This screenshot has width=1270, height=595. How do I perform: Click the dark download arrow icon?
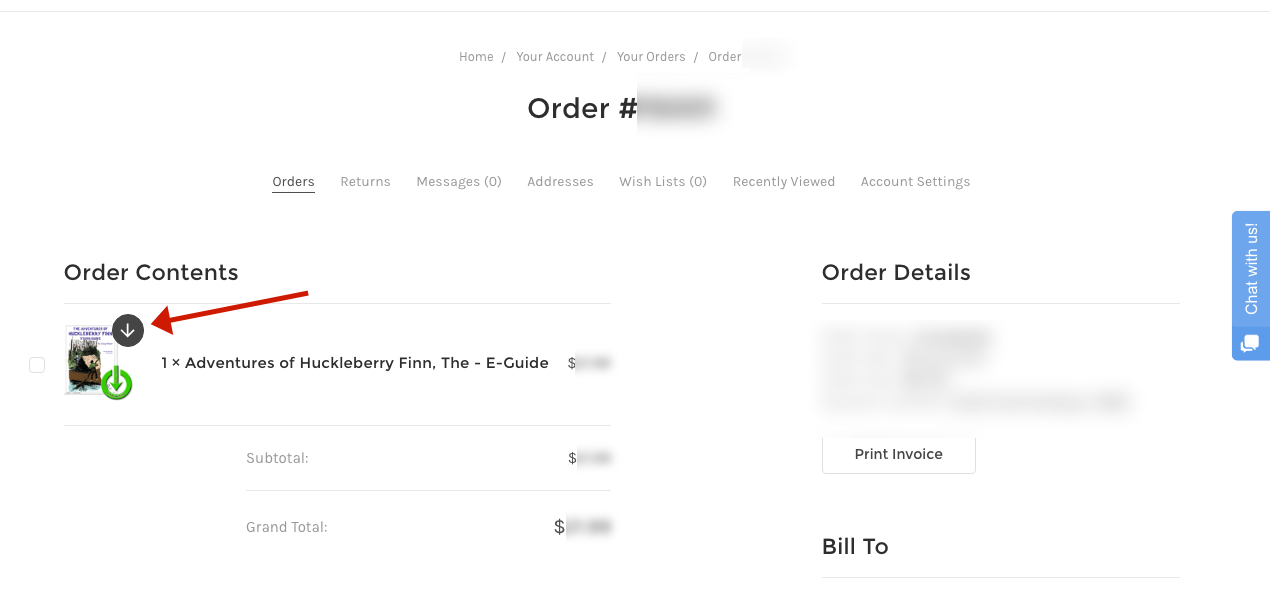click(x=128, y=330)
